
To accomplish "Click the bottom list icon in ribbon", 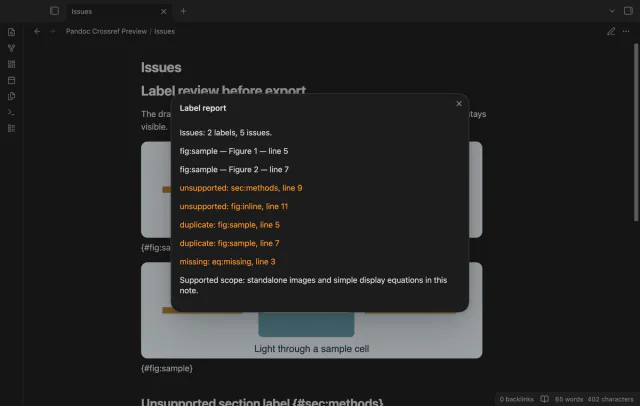I will (x=11, y=128).
